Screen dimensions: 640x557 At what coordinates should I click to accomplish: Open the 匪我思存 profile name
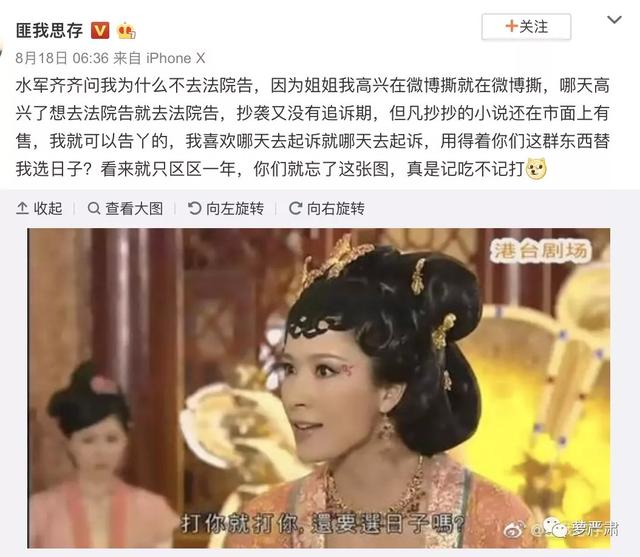[49, 31]
